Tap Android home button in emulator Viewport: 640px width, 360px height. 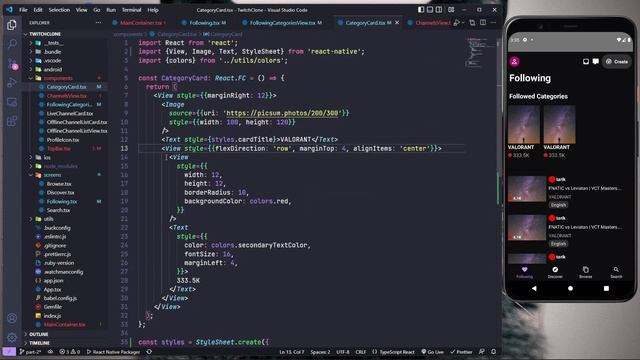click(x=570, y=288)
